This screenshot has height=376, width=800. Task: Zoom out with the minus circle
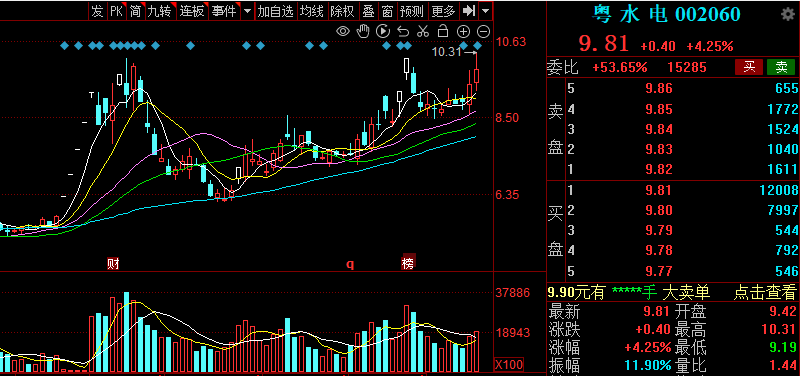tap(483, 32)
